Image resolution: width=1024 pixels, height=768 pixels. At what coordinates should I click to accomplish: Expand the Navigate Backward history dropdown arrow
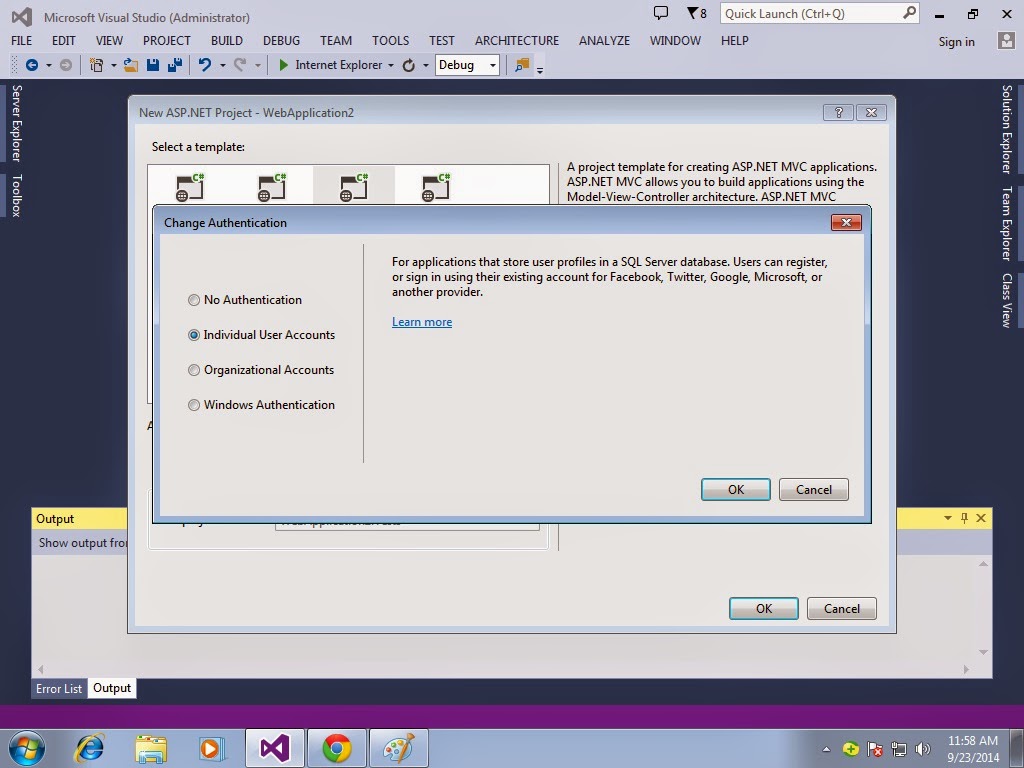48,65
